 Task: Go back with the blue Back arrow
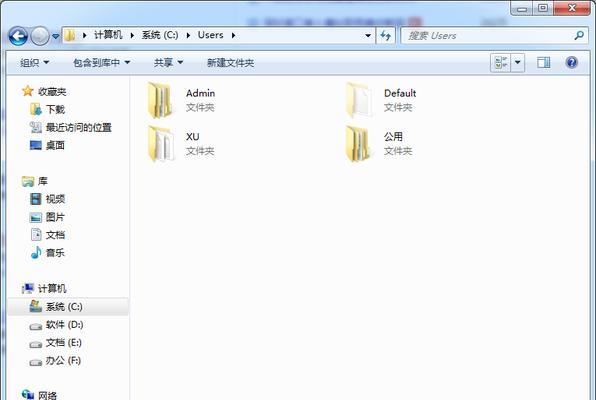[18, 36]
